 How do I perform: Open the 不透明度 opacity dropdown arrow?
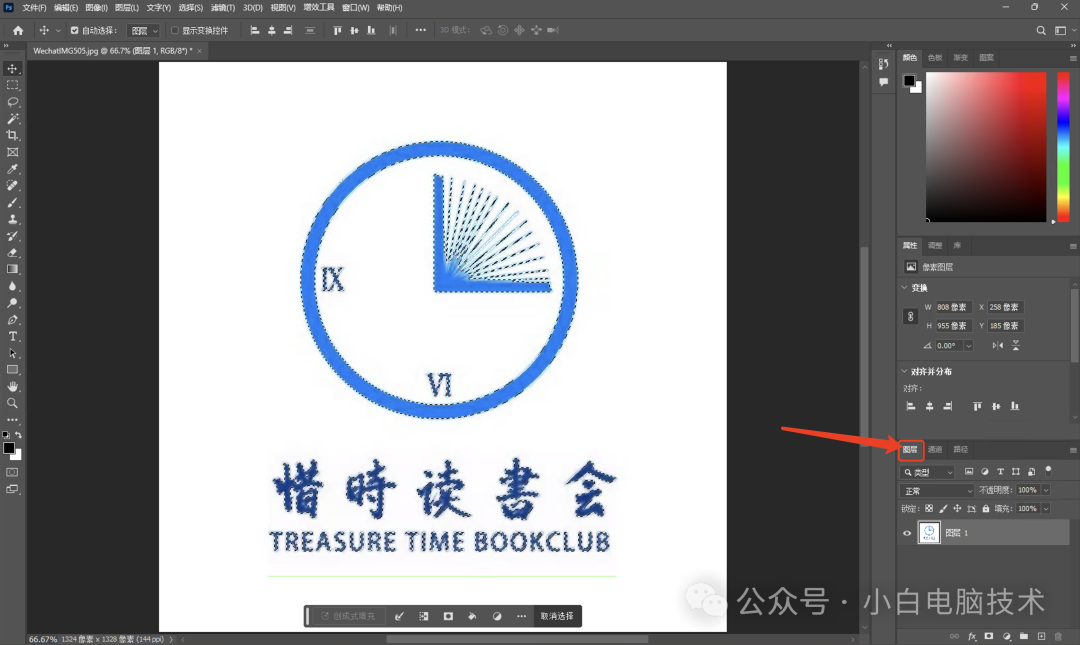point(1046,490)
